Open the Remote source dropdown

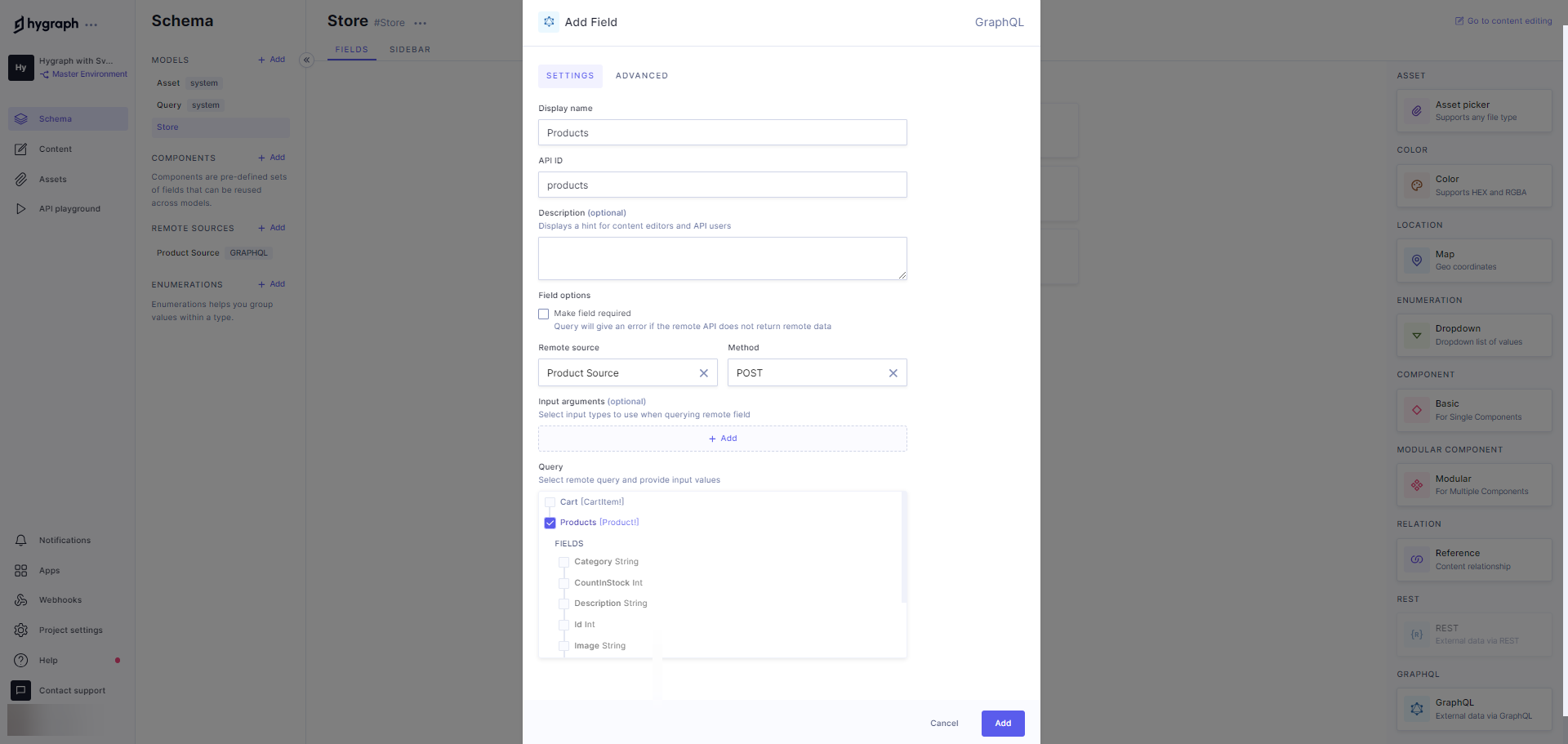coord(617,373)
